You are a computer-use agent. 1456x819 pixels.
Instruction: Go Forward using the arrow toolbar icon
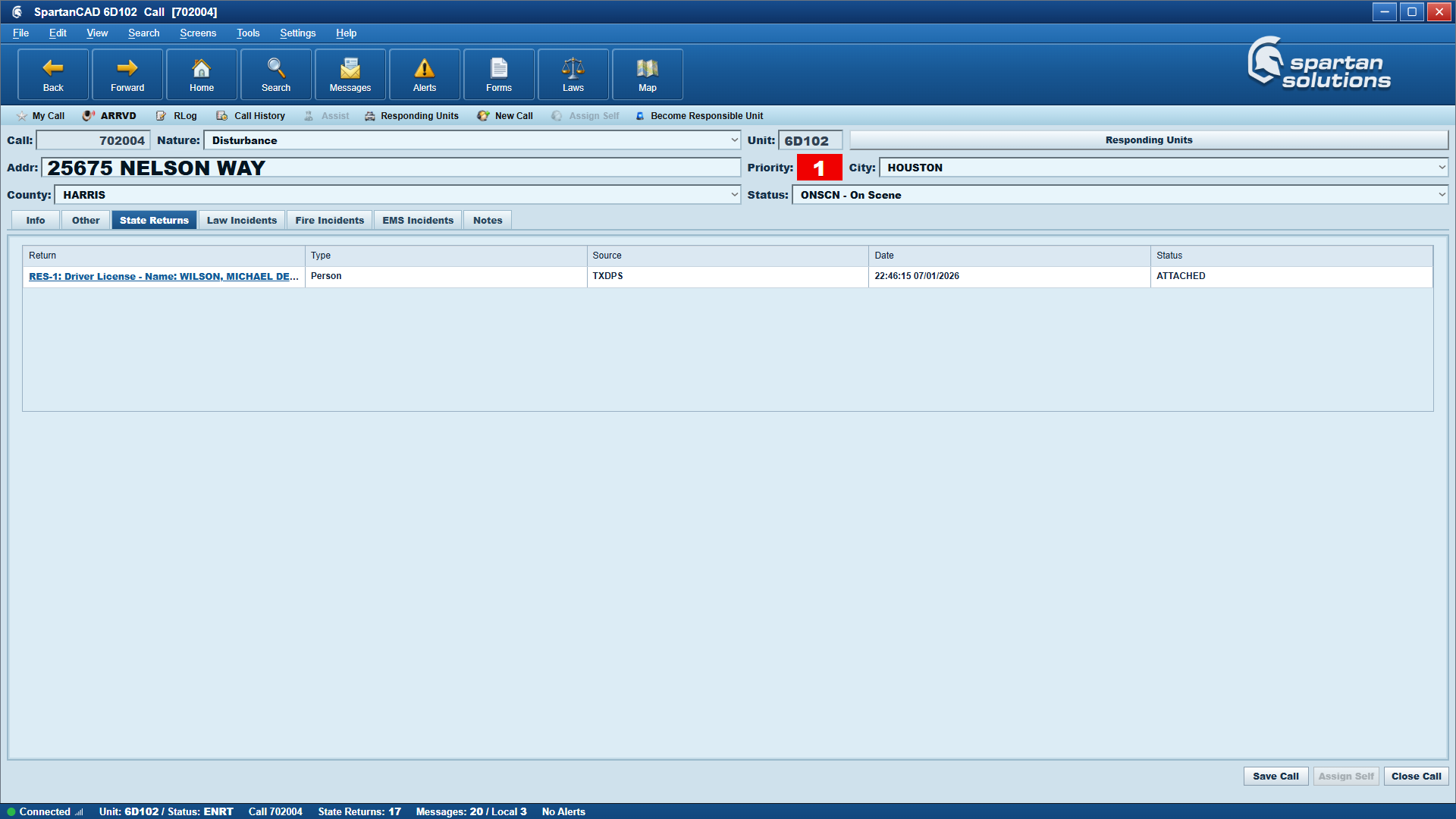pyautogui.click(x=127, y=74)
